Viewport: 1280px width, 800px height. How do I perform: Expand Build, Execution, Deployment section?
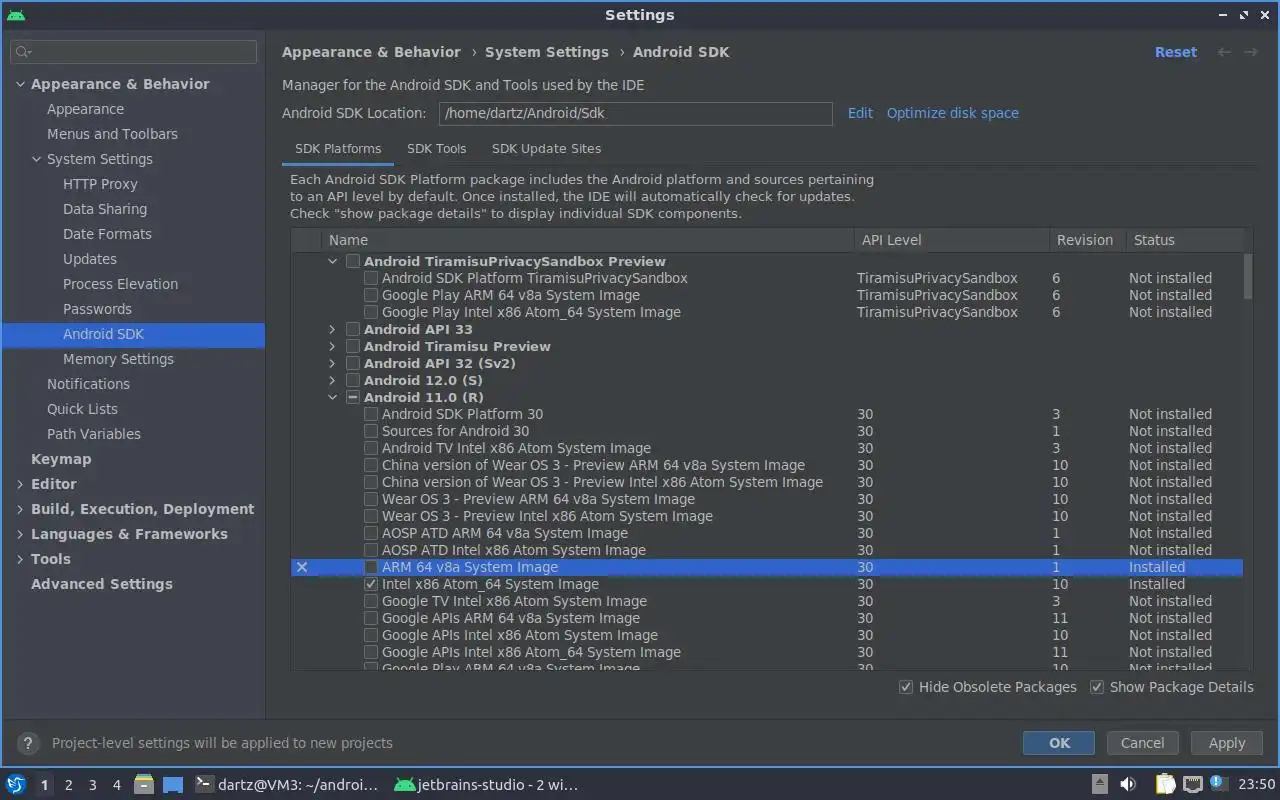coord(20,509)
